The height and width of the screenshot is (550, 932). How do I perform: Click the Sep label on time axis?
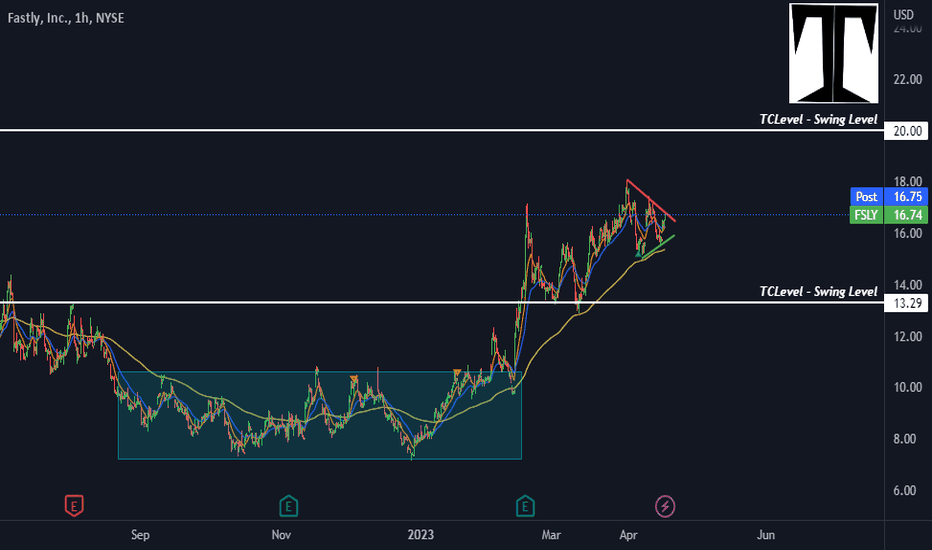coord(140,535)
